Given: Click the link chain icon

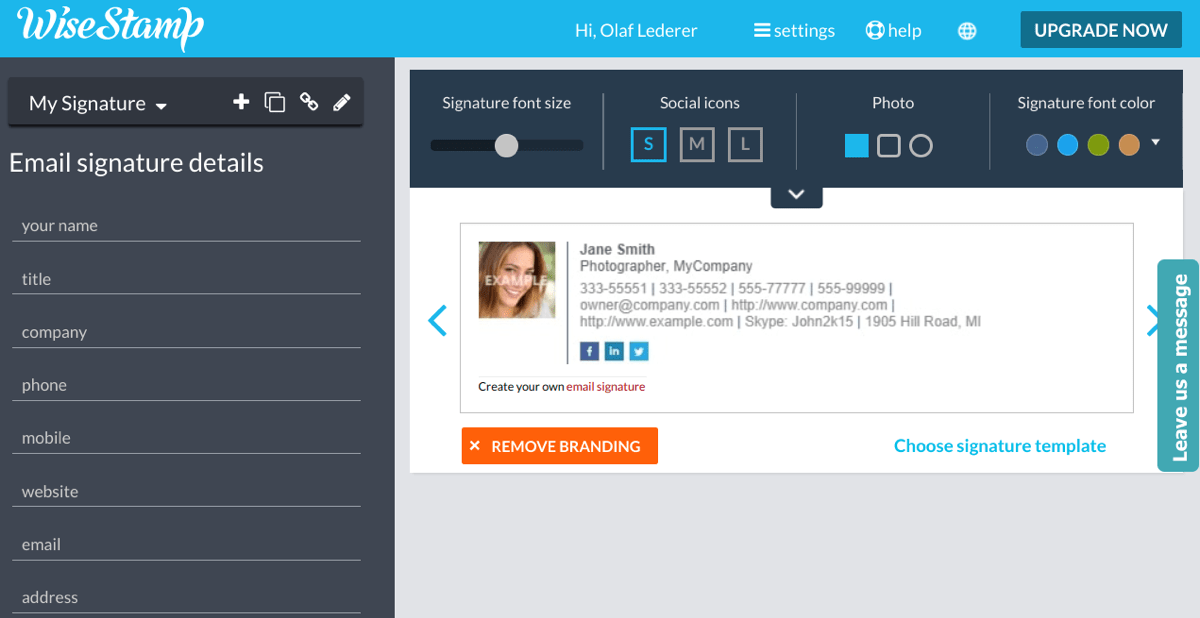Looking at the screenshot, I should (309, 102).
